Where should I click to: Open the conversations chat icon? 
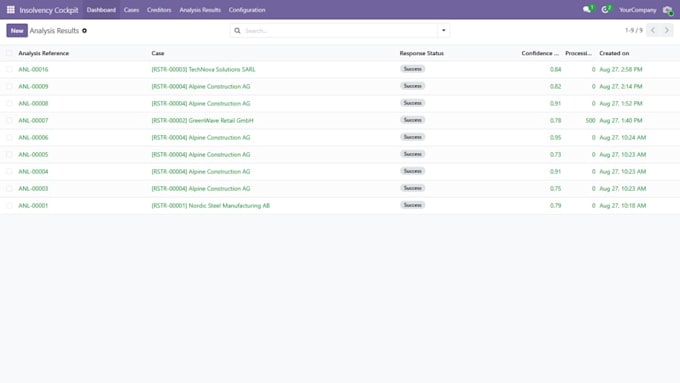pyautogui.click(x=587, y=10)
